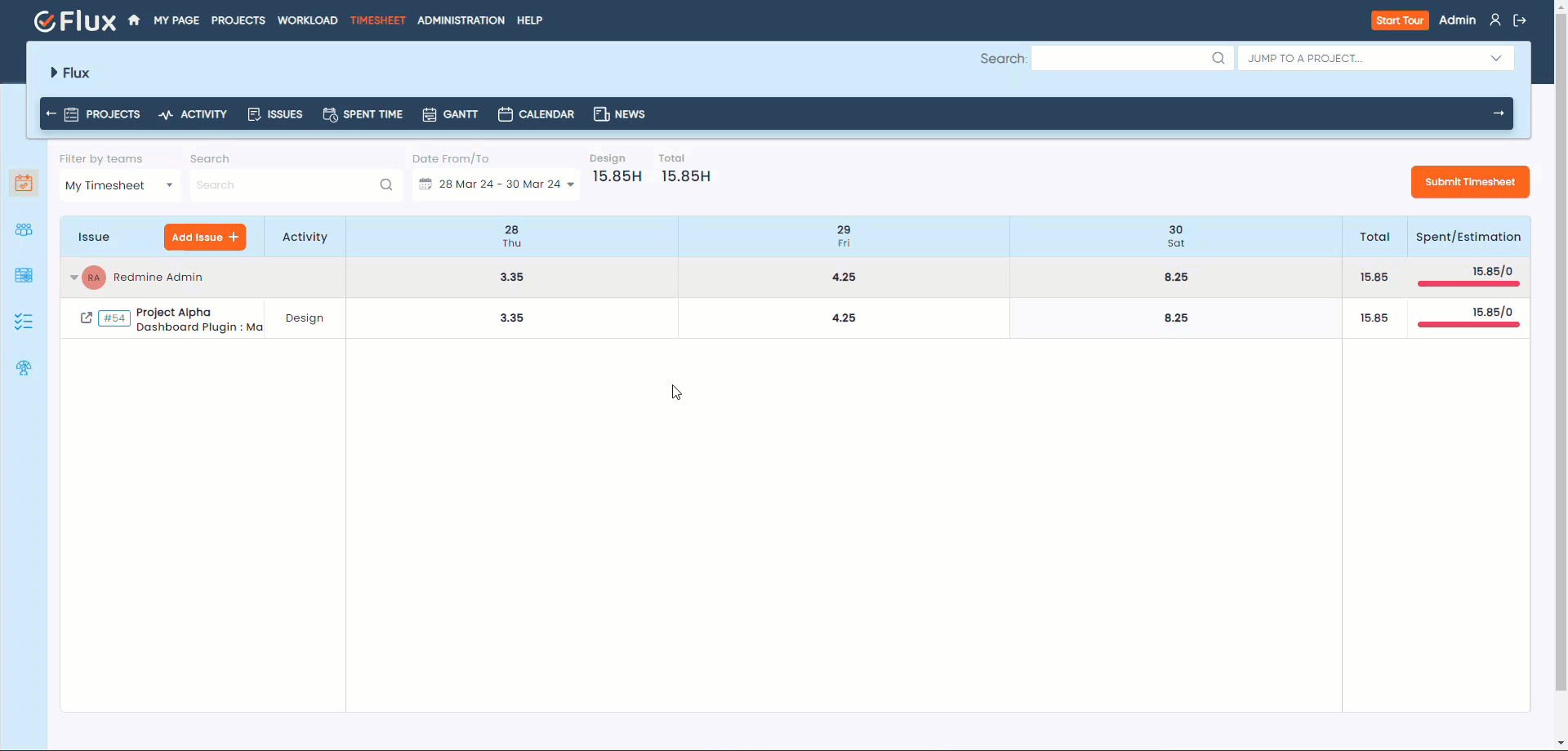Open the teams icon in left sidebar
This screenshot has width=1568, height=751.
24,230
